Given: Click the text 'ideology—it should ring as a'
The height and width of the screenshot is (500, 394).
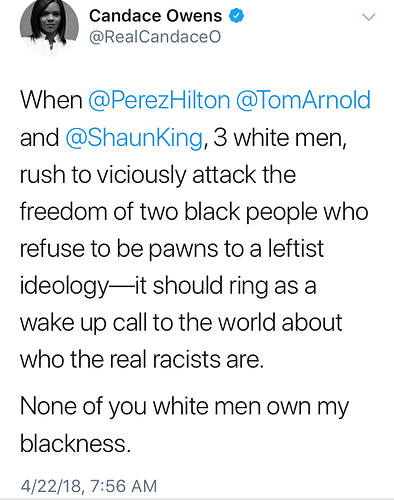Looking at the screenshot, I should click(x=168, y=286).
